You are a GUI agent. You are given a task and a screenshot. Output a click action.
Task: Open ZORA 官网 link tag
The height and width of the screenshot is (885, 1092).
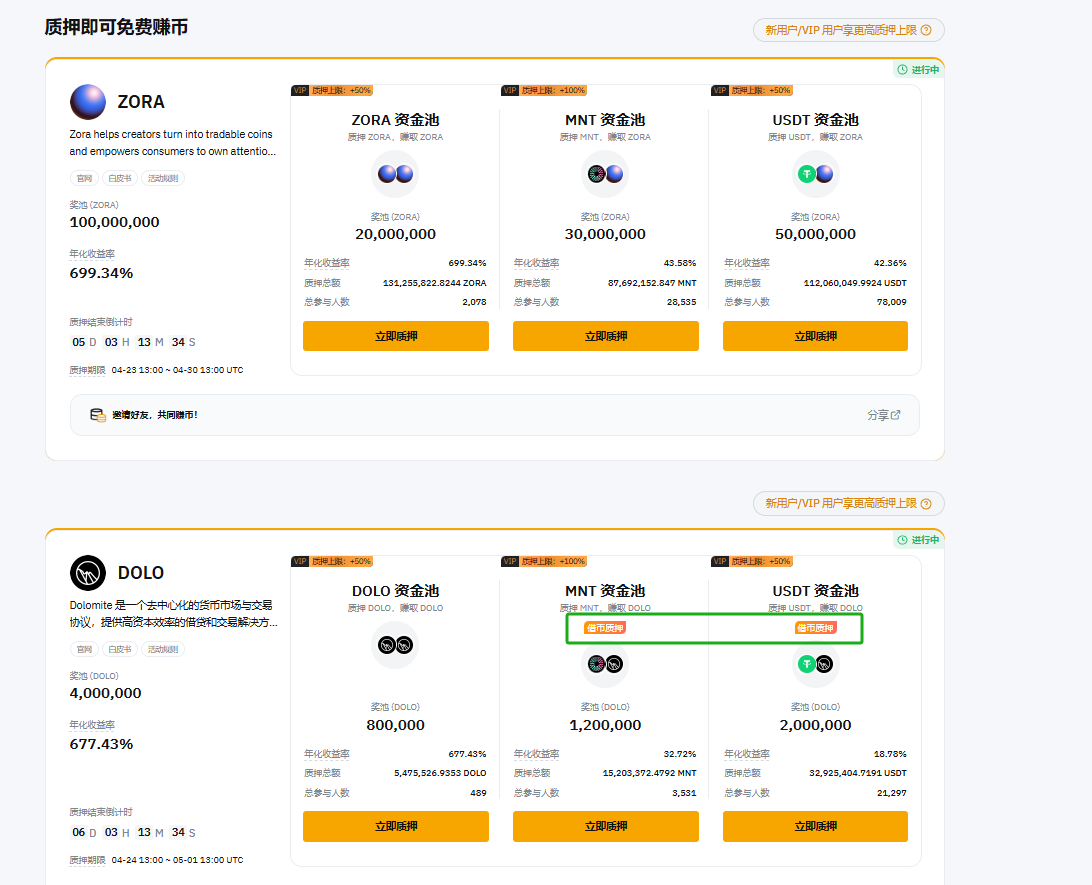coord(84,178)
